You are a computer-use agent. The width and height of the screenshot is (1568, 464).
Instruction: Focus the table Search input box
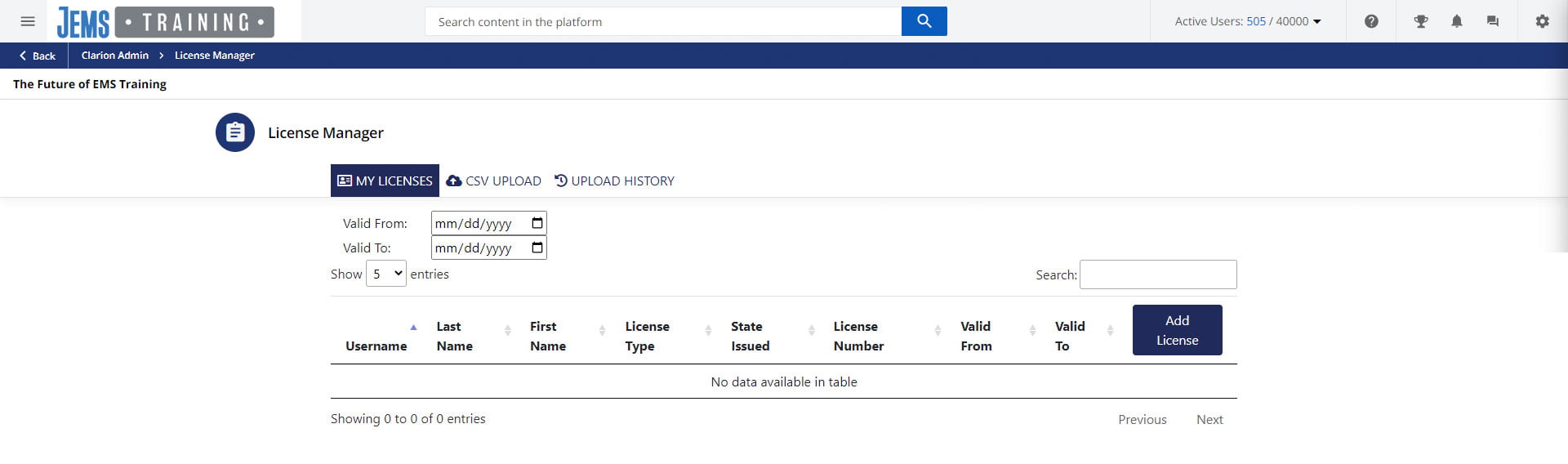1158,274
